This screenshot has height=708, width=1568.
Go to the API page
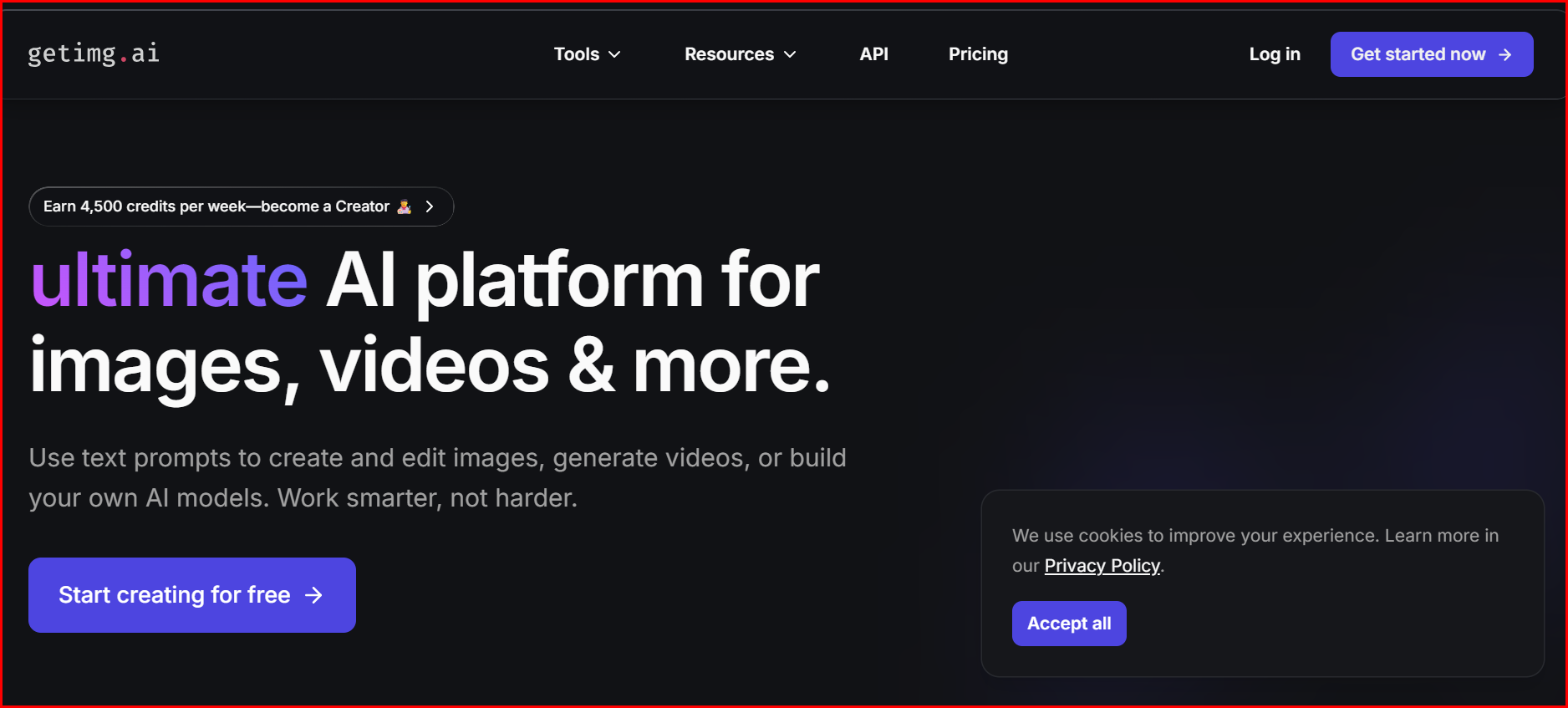click(873, 54)
